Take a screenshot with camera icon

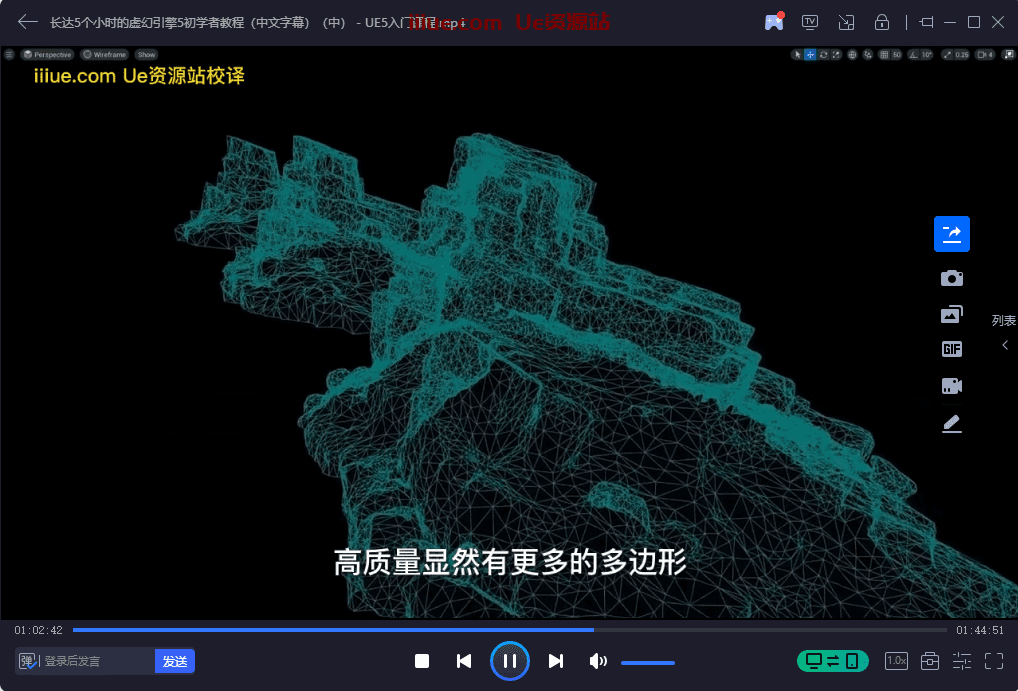click(x=951, y=278)
